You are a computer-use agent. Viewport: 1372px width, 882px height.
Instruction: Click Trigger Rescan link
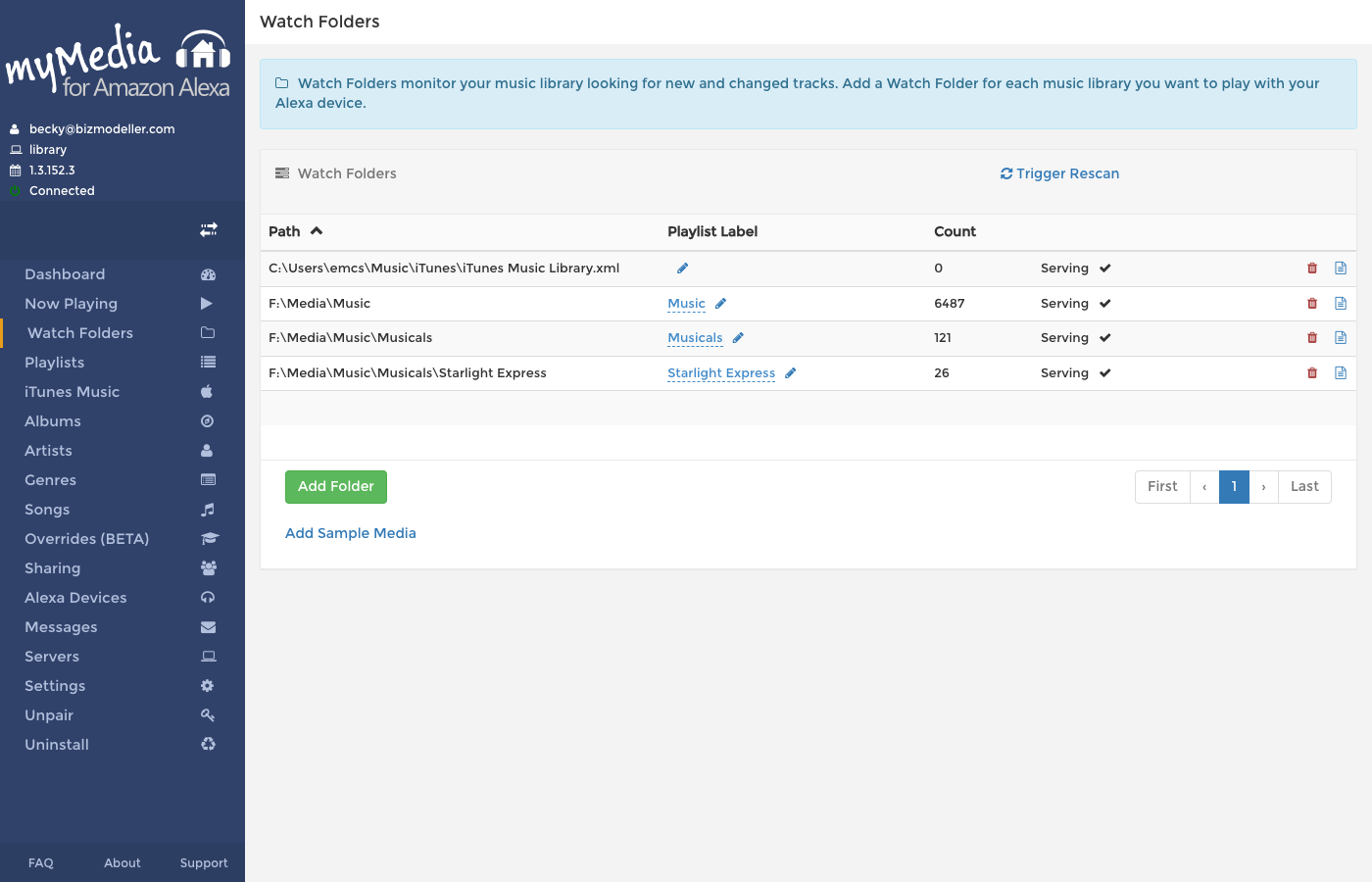[x=1059, y=173]
